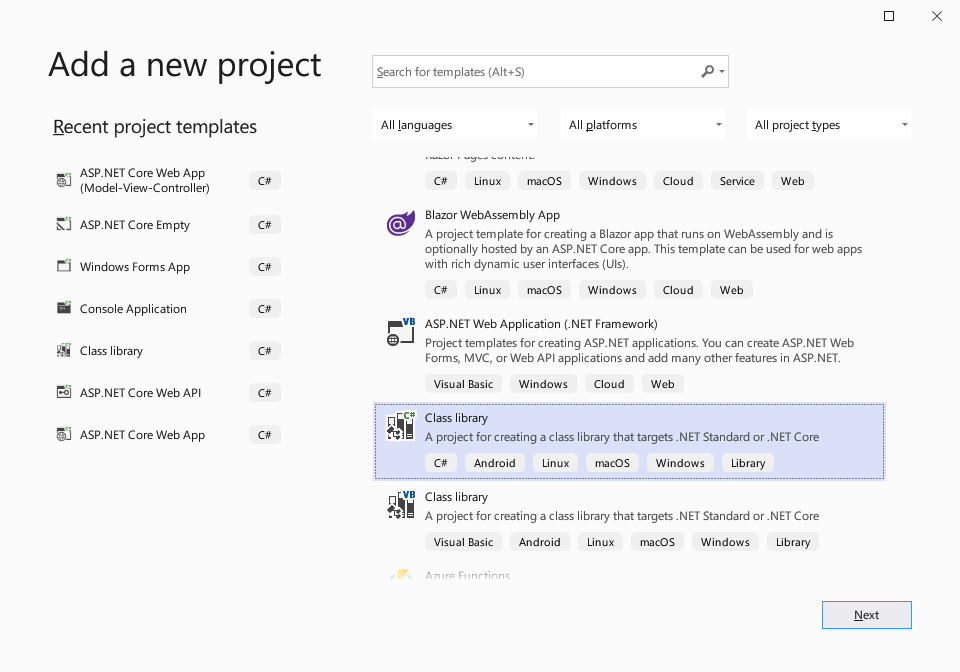Click the Android tag on C# Class library
This screenshot has width=960, height=672.
[494, 463]
